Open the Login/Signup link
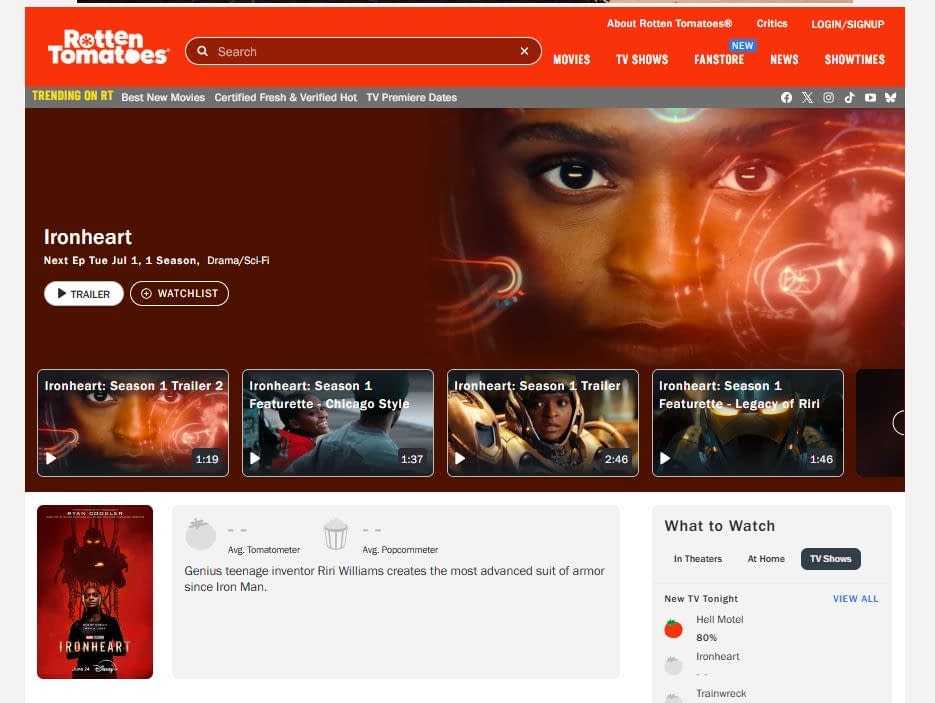 847,24
